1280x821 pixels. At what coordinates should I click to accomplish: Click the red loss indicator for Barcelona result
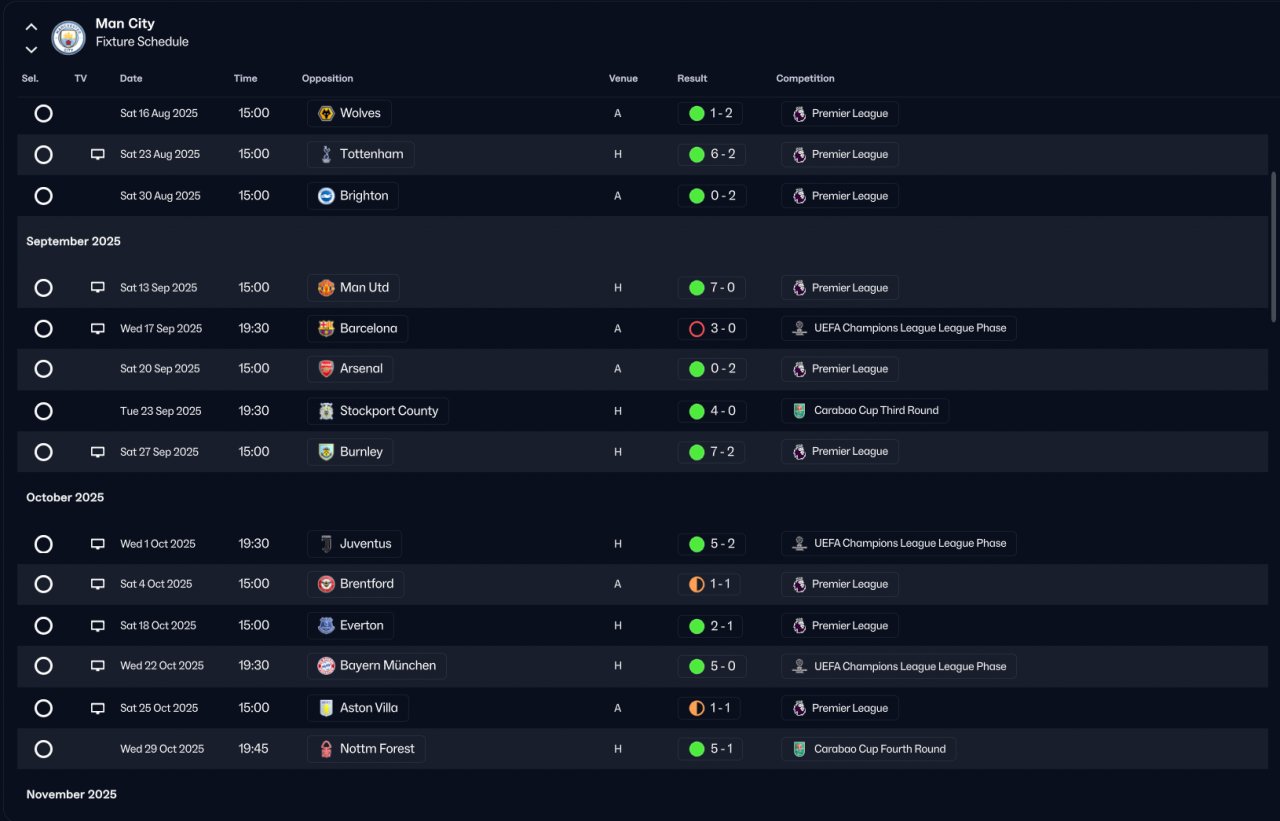click(697, 329)
